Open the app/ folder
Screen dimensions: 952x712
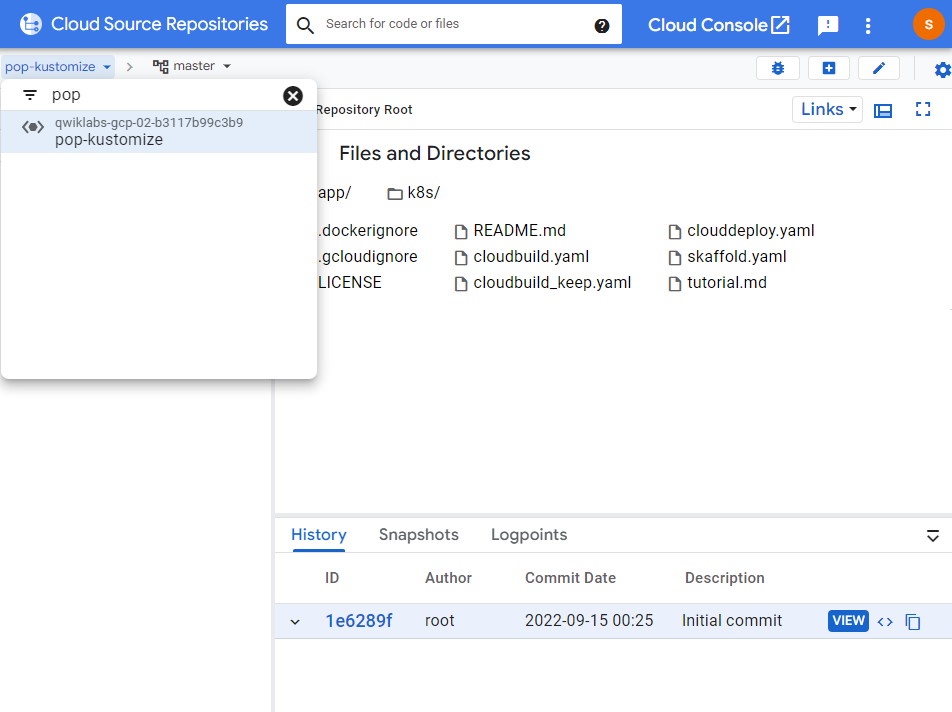tap(334, 193)
